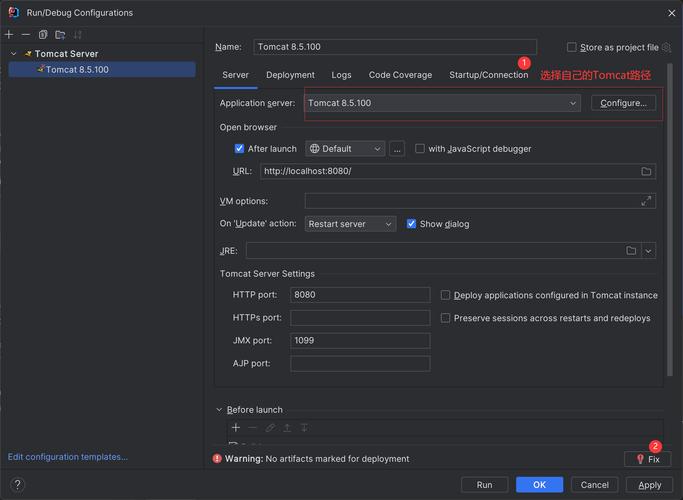Remove the Before launch task
683x500 pixels.
(253, 428)
